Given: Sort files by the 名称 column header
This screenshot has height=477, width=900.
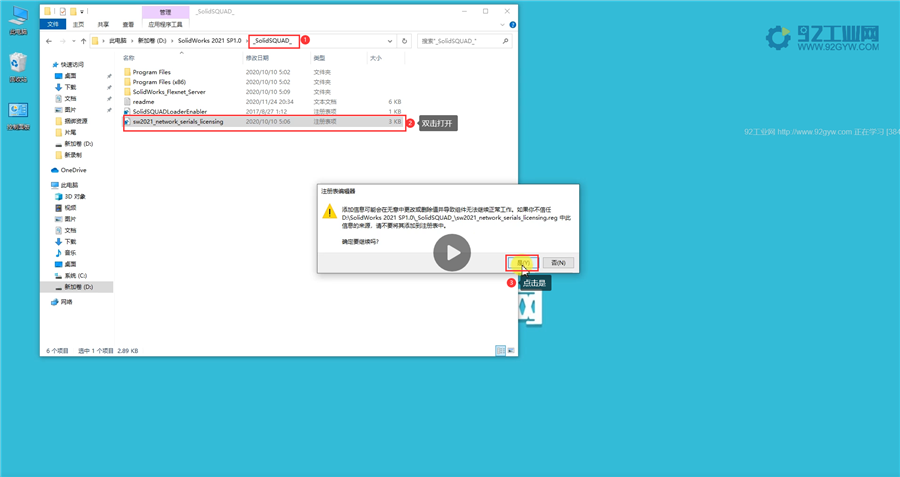Looking at the screenshot, I should [181, 58].
